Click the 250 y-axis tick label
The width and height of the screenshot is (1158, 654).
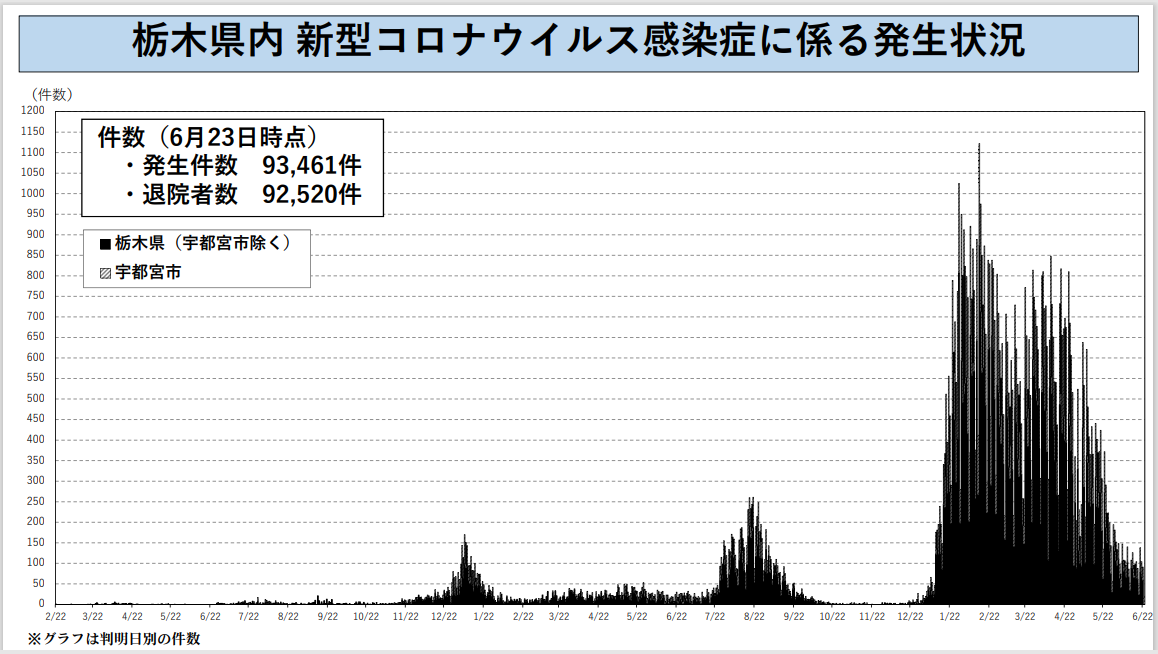(x=36, y=501)
